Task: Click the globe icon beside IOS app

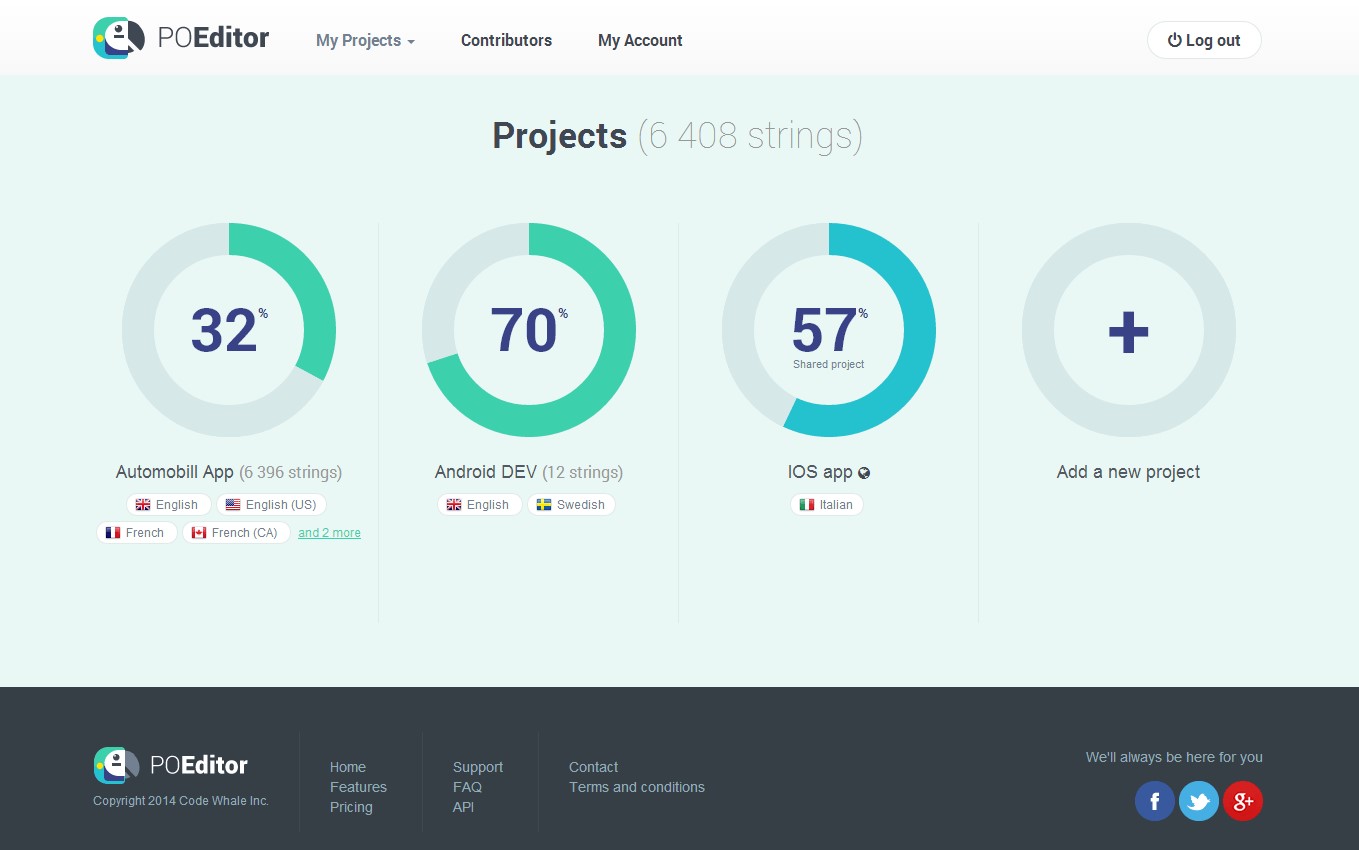Action: [x=864, y=473]
